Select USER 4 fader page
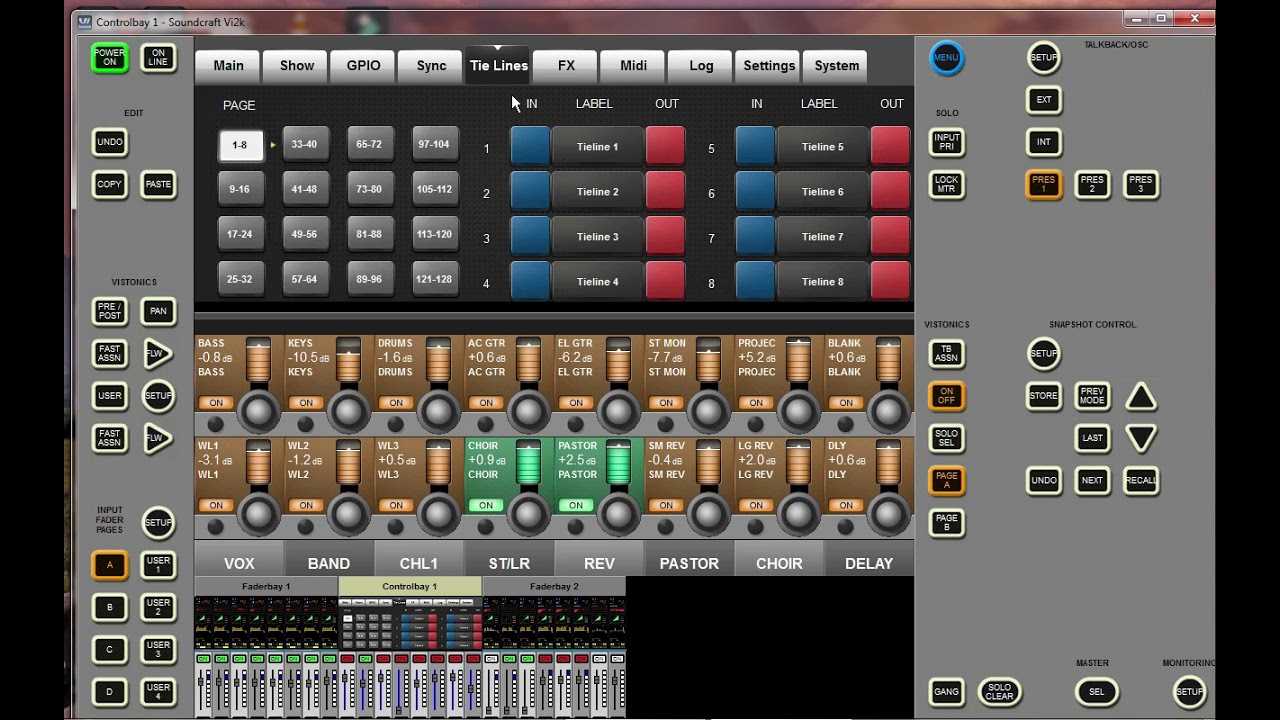The image size is (1280, 720). [158, 691]
